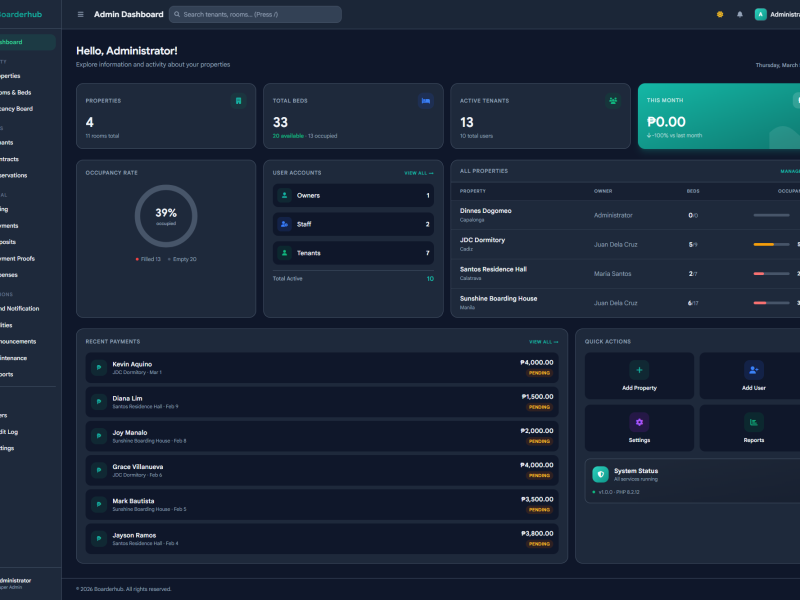Click Sunshine Boarding House occupancy bar
Viewport: 800px width, 600px height.
[x=771, y=303]
